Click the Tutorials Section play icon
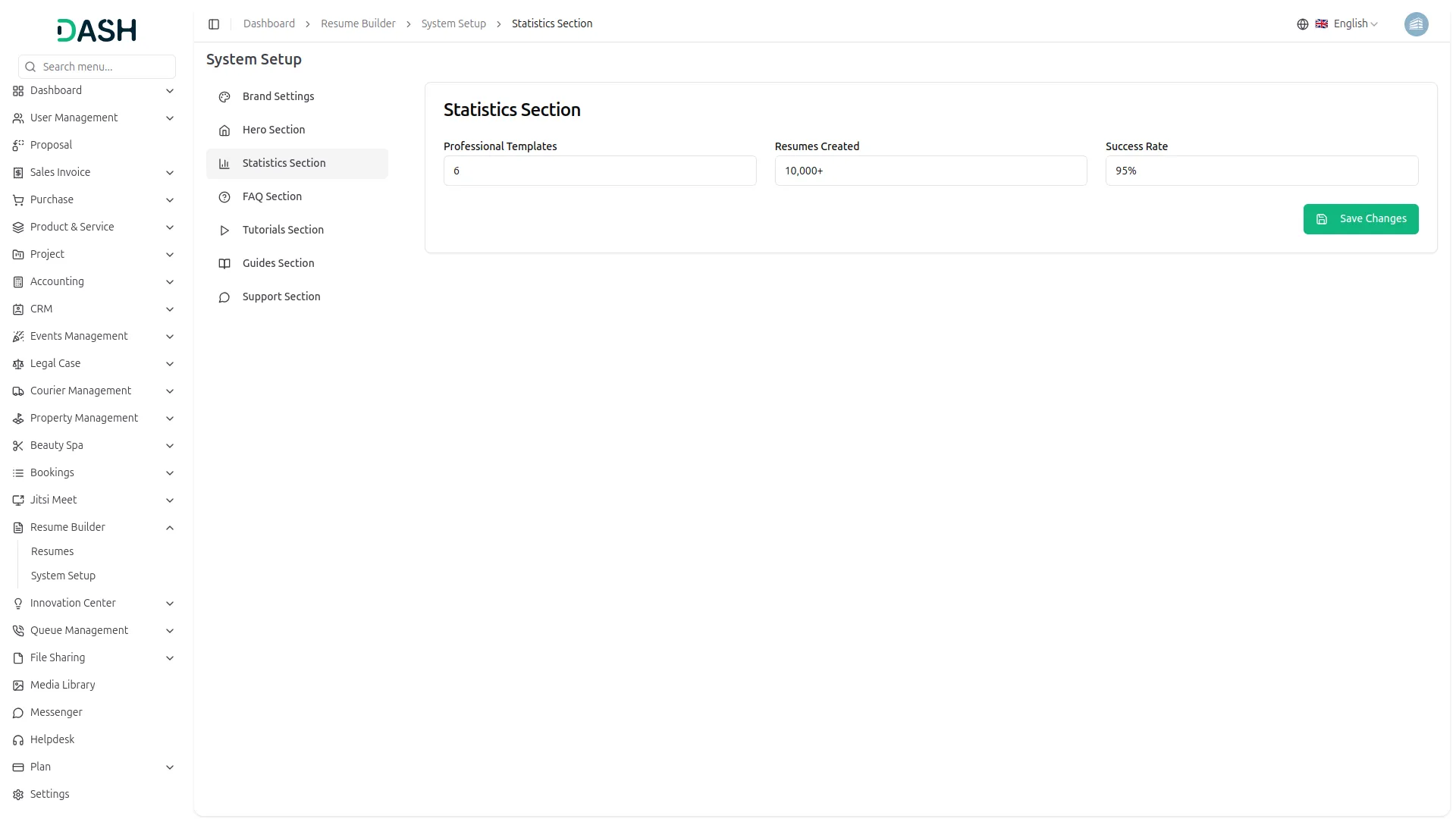 tap(224, 231)
